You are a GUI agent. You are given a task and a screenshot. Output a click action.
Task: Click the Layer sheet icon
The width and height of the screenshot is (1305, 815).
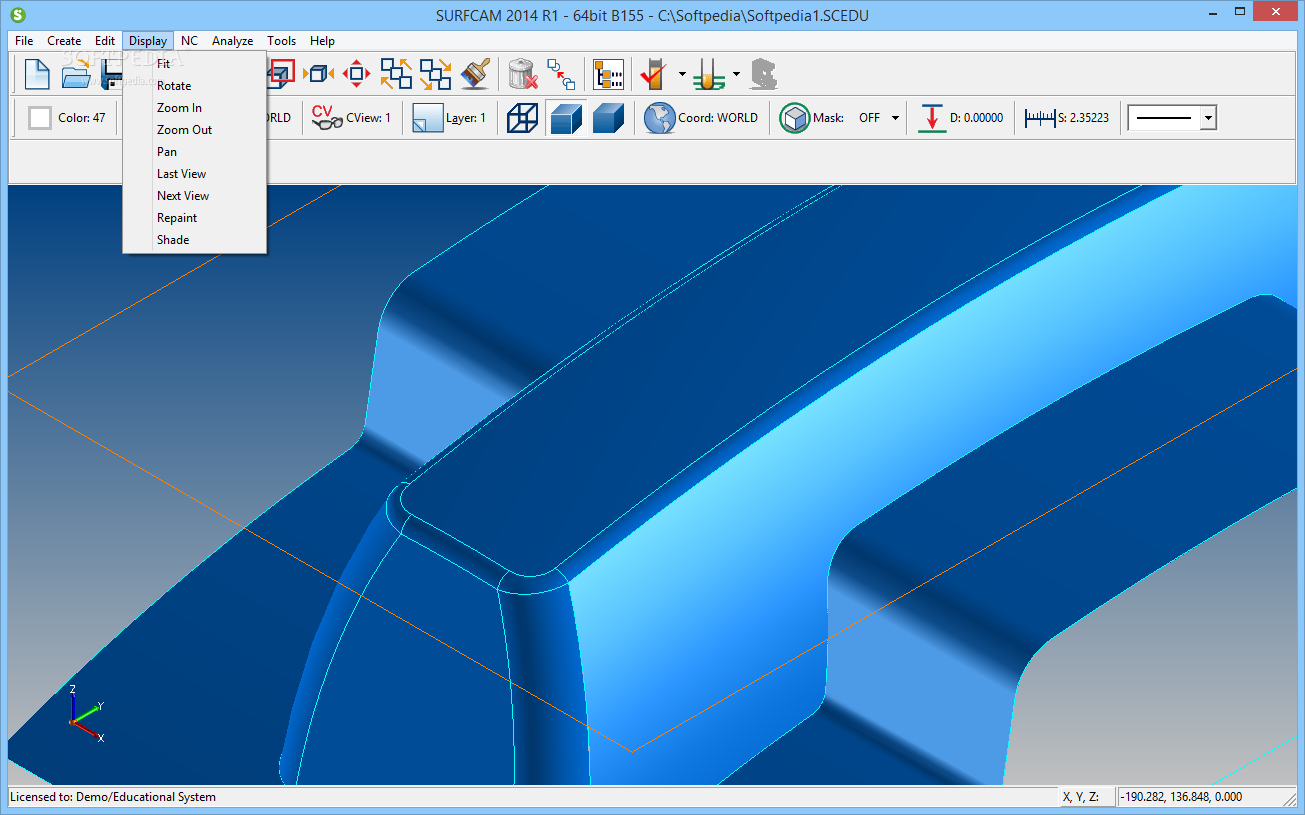[427, 118]
